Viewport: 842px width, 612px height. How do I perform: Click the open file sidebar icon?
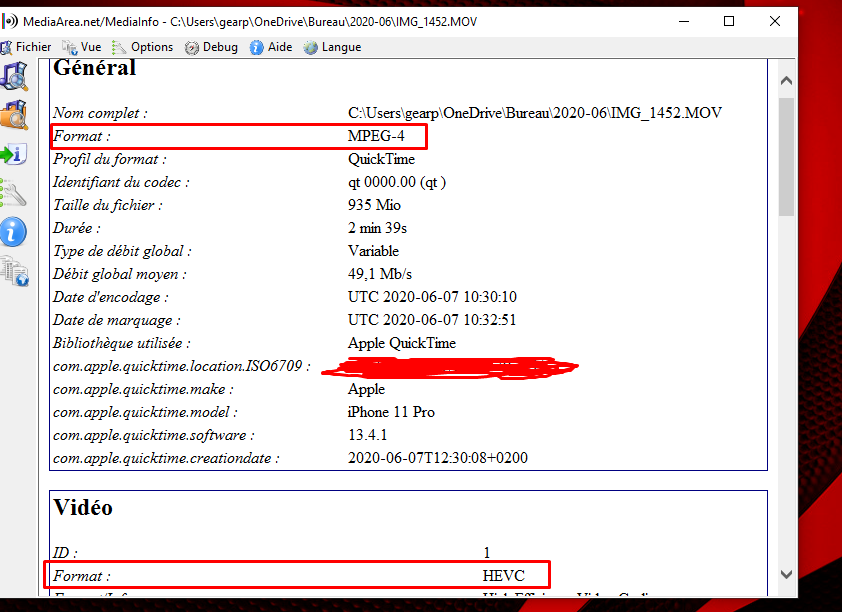pyautogui.click(x=14, y=76)
